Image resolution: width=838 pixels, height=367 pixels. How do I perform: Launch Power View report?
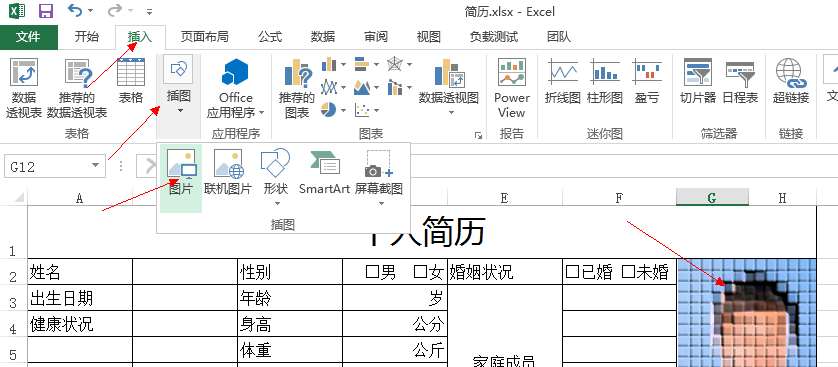511,88
